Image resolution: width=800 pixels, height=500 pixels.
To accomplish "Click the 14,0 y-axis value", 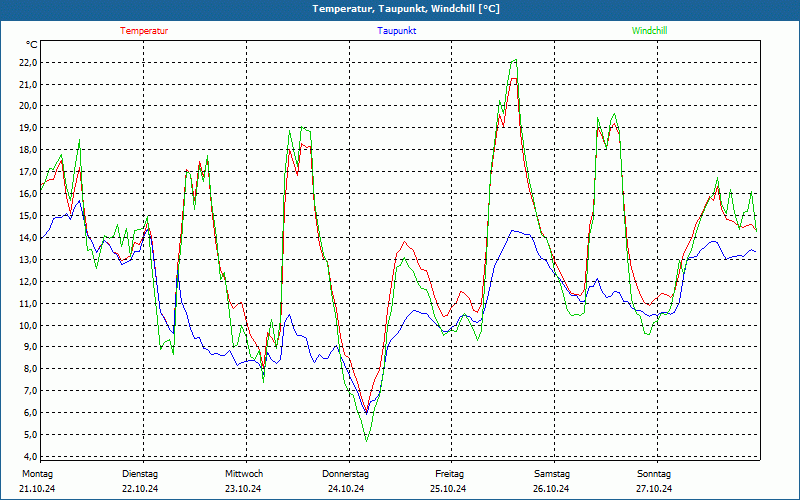I will pyautogui.click(x=28, y=237).
